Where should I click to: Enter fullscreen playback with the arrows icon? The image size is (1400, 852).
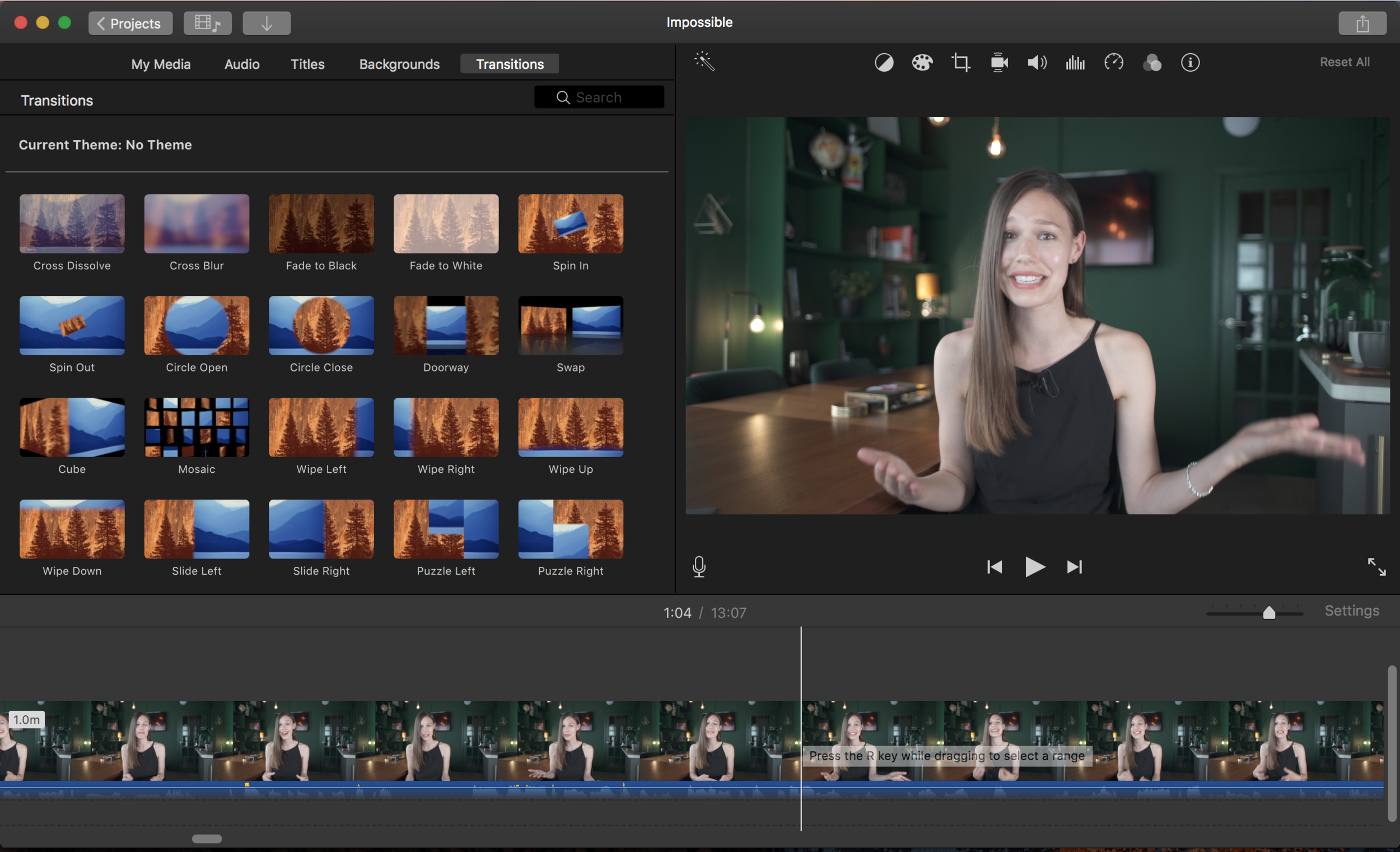(1376, 567)
